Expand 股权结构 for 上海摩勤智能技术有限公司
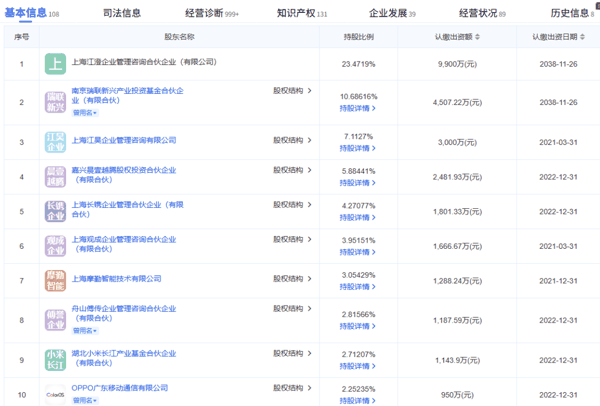 click(292, 278)
